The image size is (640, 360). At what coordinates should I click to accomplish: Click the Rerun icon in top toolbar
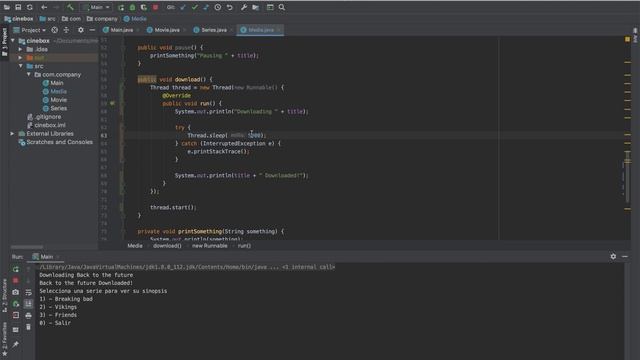pyautogui.click(x=121, y=7)
